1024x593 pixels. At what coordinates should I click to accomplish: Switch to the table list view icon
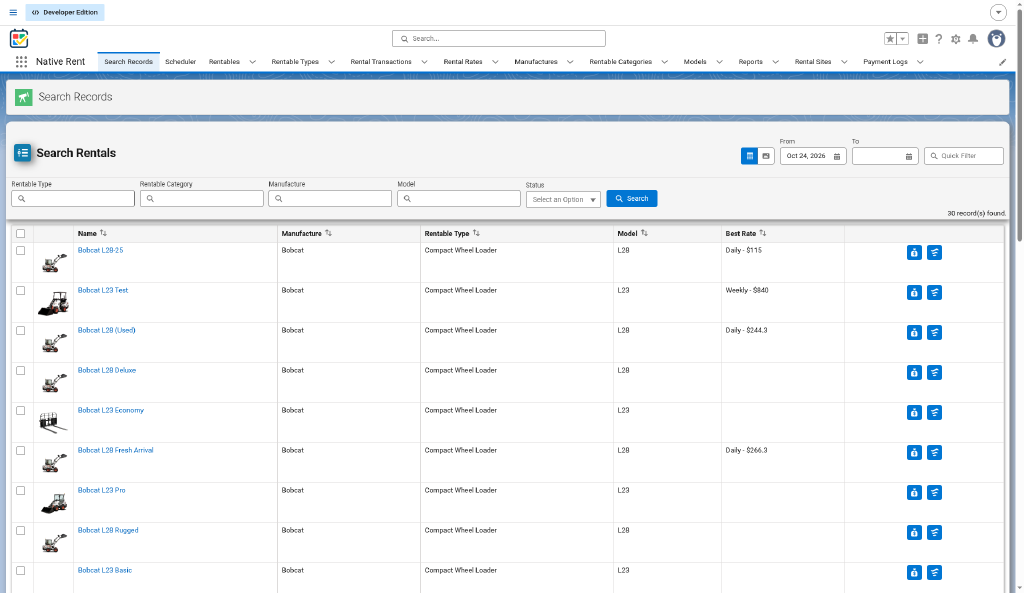[749, 156]
